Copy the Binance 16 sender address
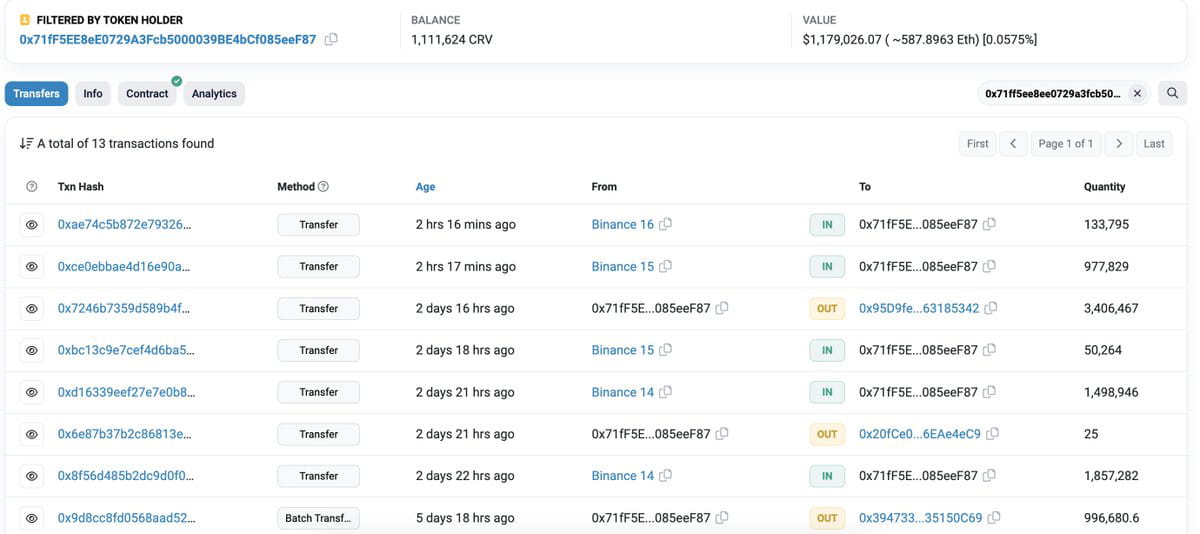Screen dimensions: 1200x534 665,225
